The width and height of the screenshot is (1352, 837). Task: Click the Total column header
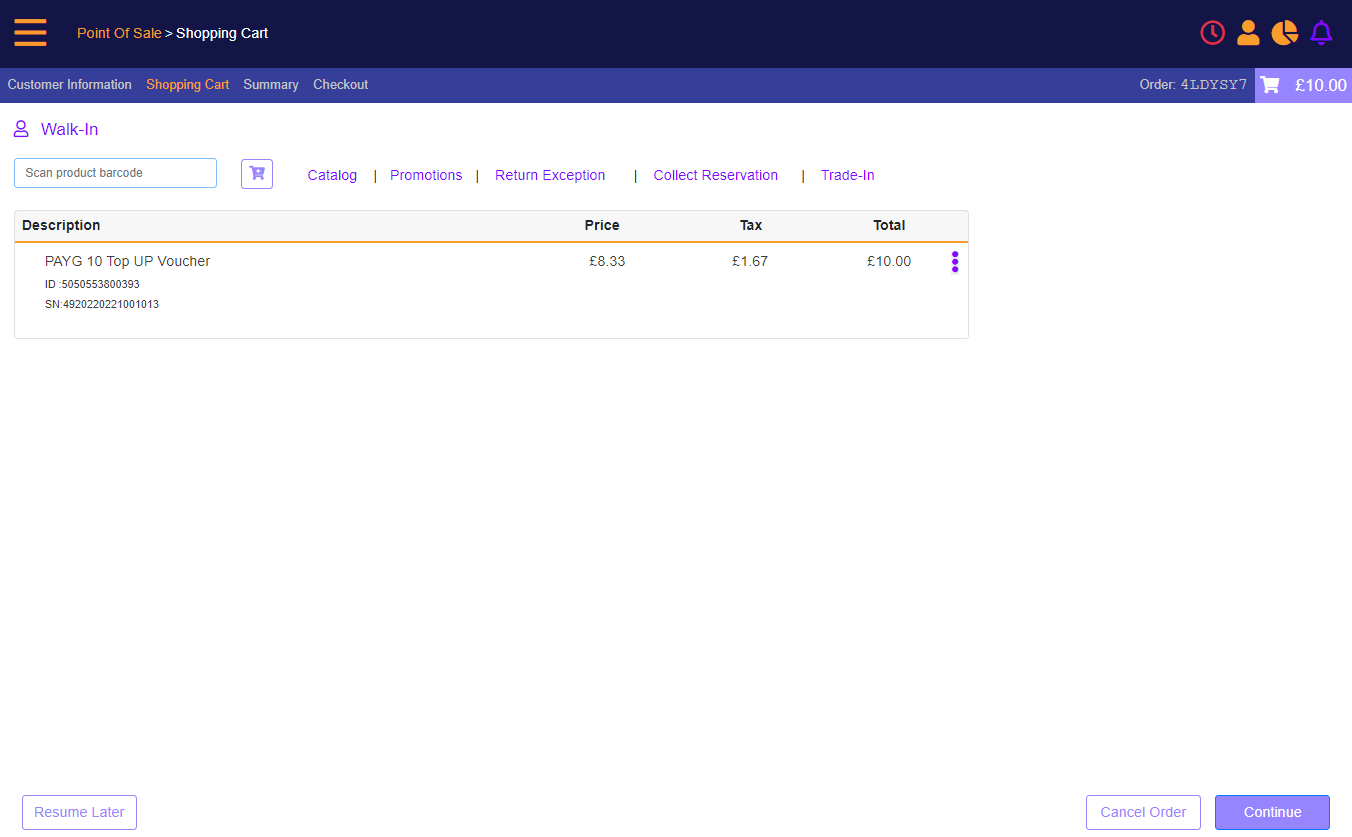(x=889, y=225)
